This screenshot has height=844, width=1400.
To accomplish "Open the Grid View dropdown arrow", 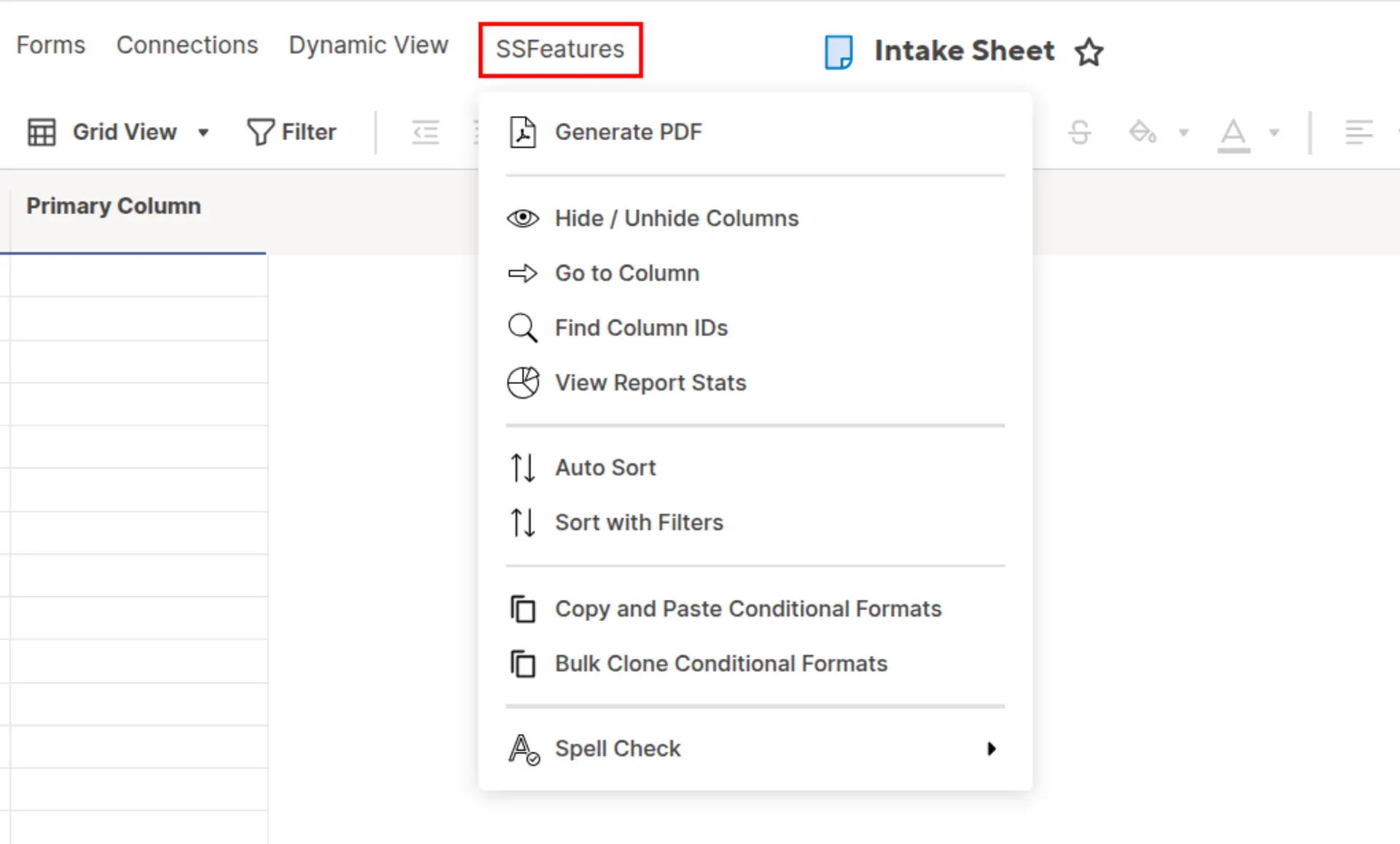I will tap(203, 133).
